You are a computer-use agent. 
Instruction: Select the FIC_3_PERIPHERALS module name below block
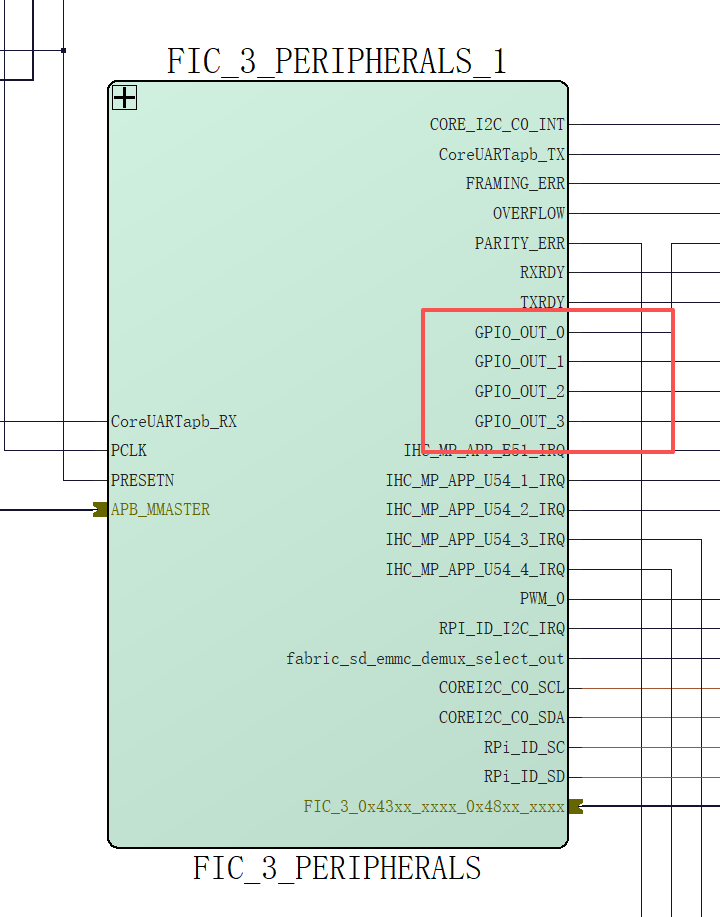(x=337, y=868)
